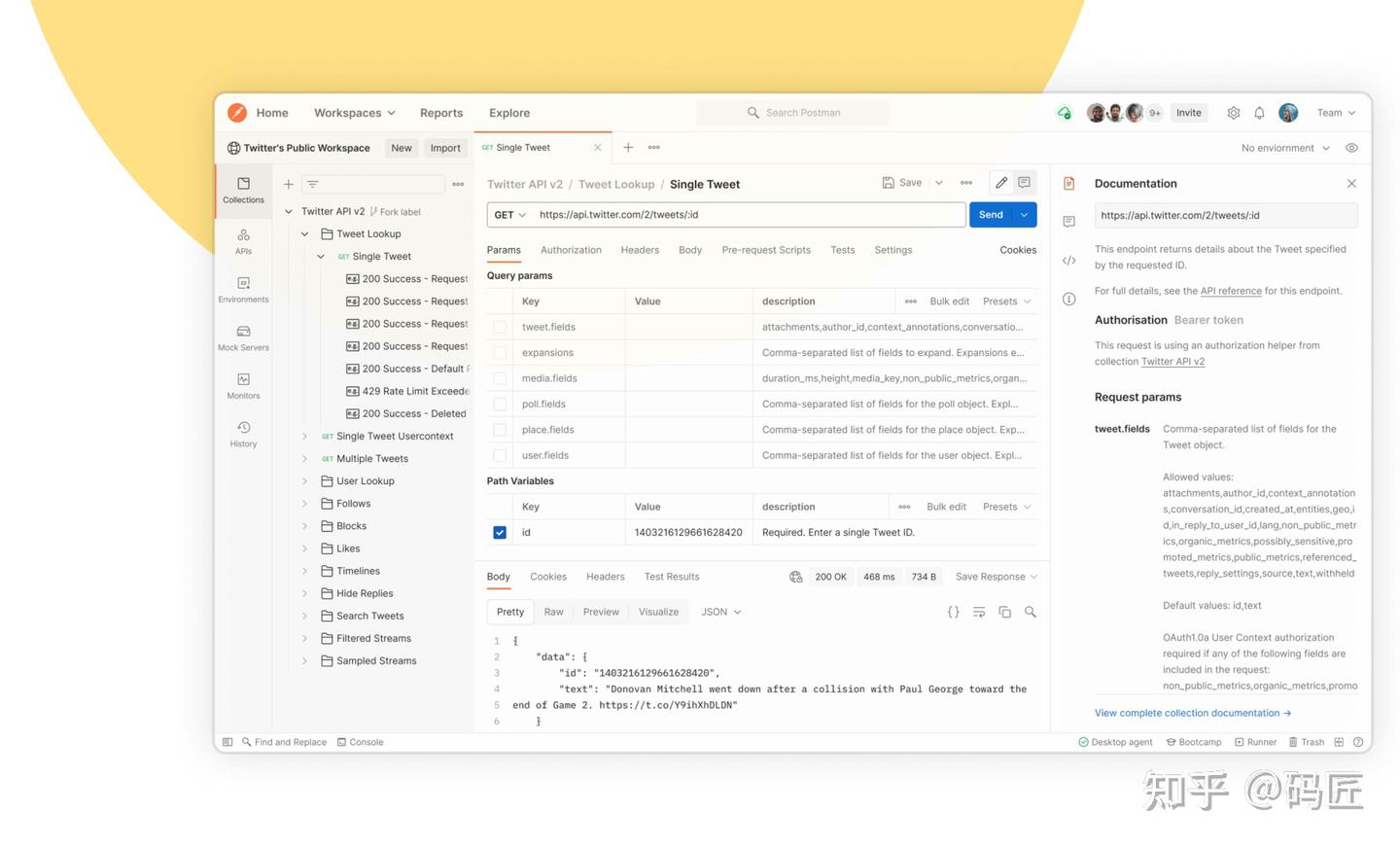This screenshot has height=849, width=1400.
Task: Expand the User Lookup folder
Action: point(304,481)
